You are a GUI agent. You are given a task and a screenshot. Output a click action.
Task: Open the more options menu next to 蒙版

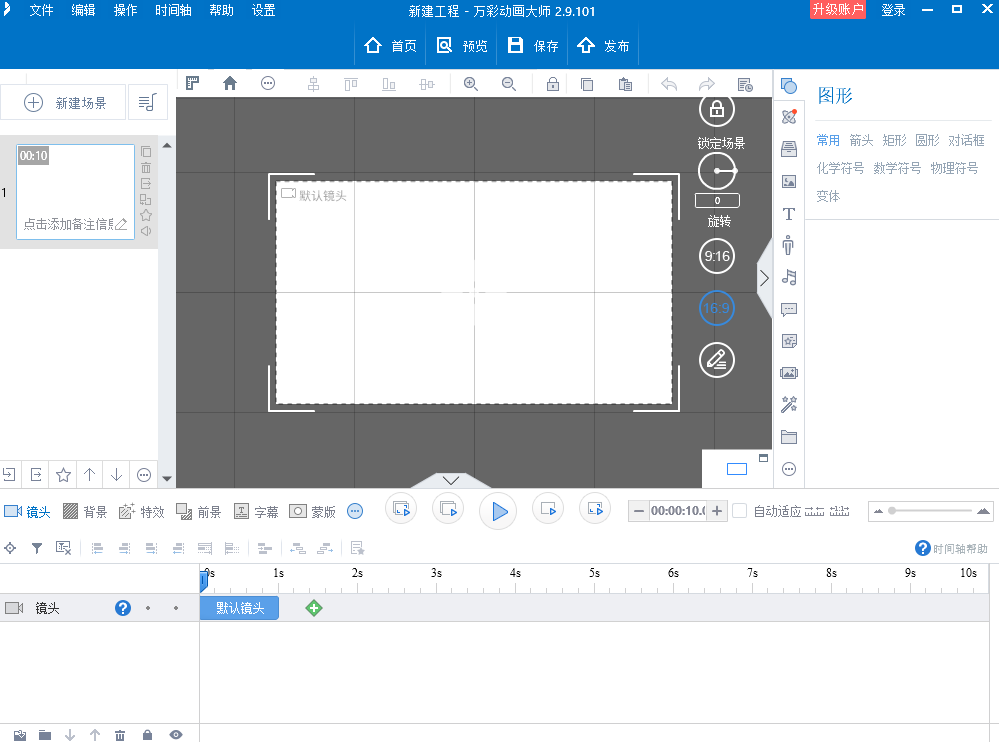(355, 510)
